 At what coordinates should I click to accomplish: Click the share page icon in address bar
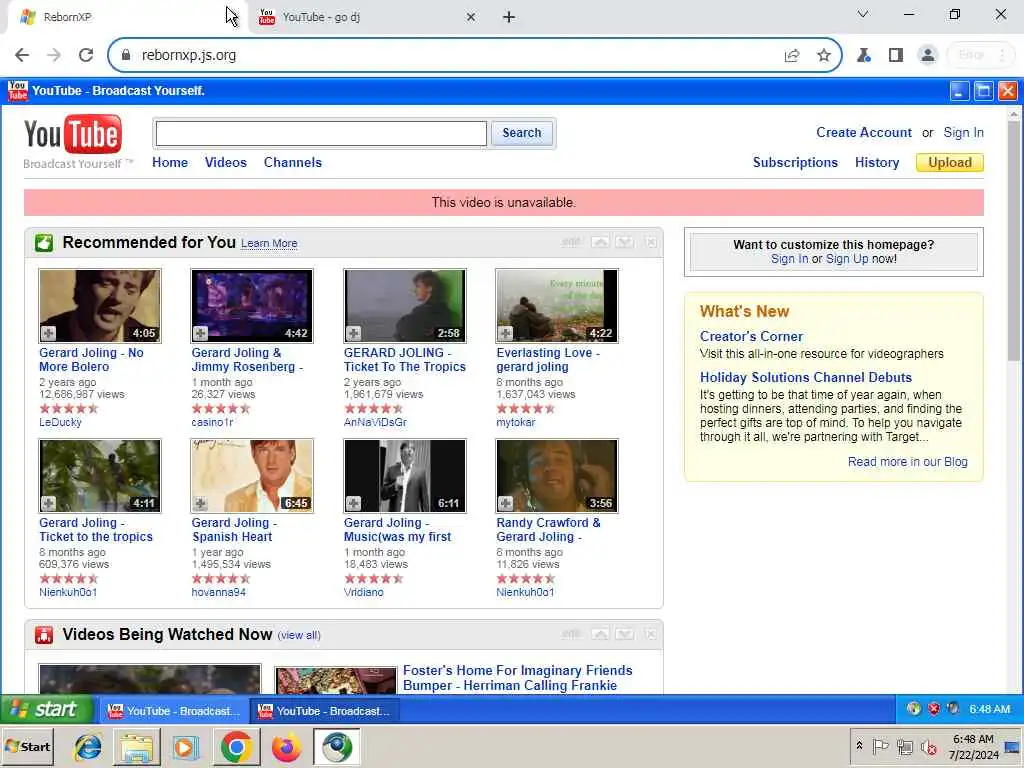pyautogui.click(x=792, y=55)
